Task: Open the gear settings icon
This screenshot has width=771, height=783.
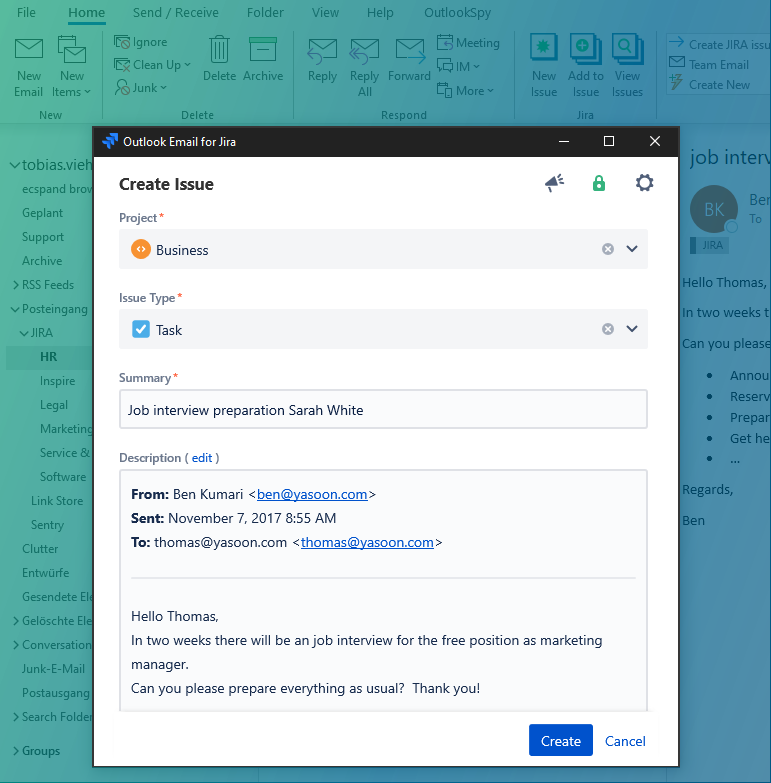Action: [645, 183]
